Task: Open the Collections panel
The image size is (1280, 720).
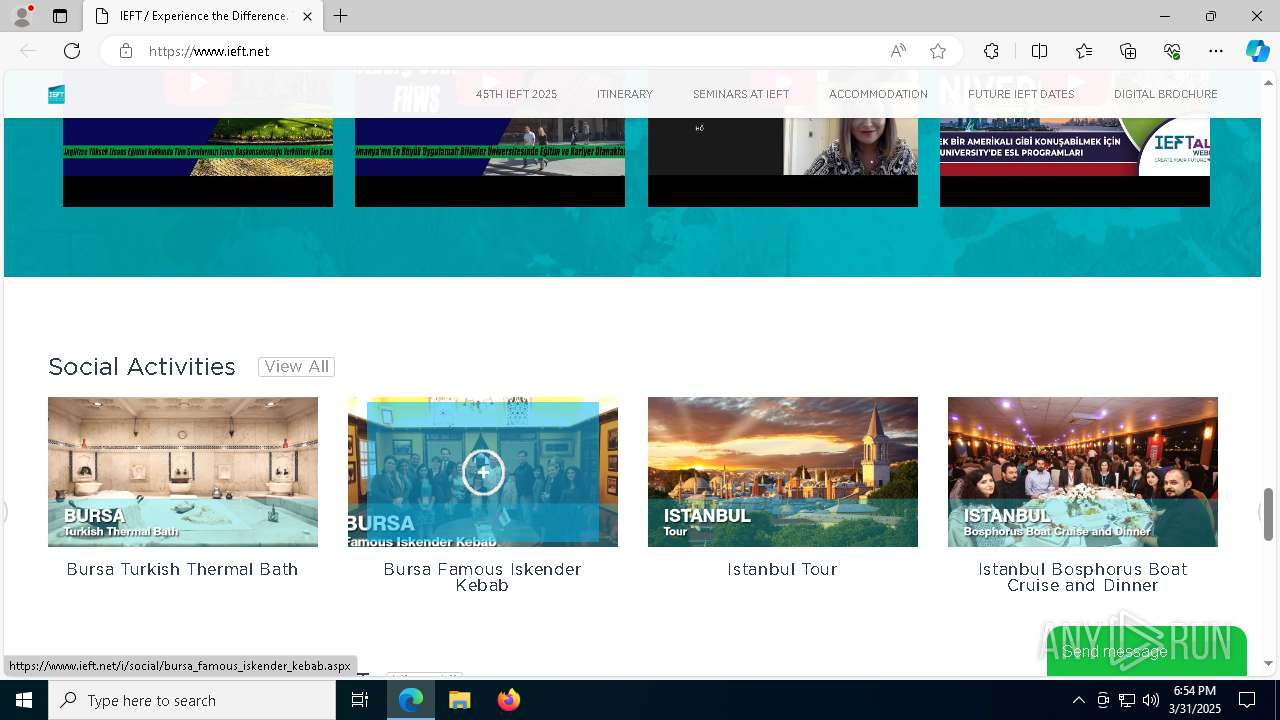Action: (1128, 51)
